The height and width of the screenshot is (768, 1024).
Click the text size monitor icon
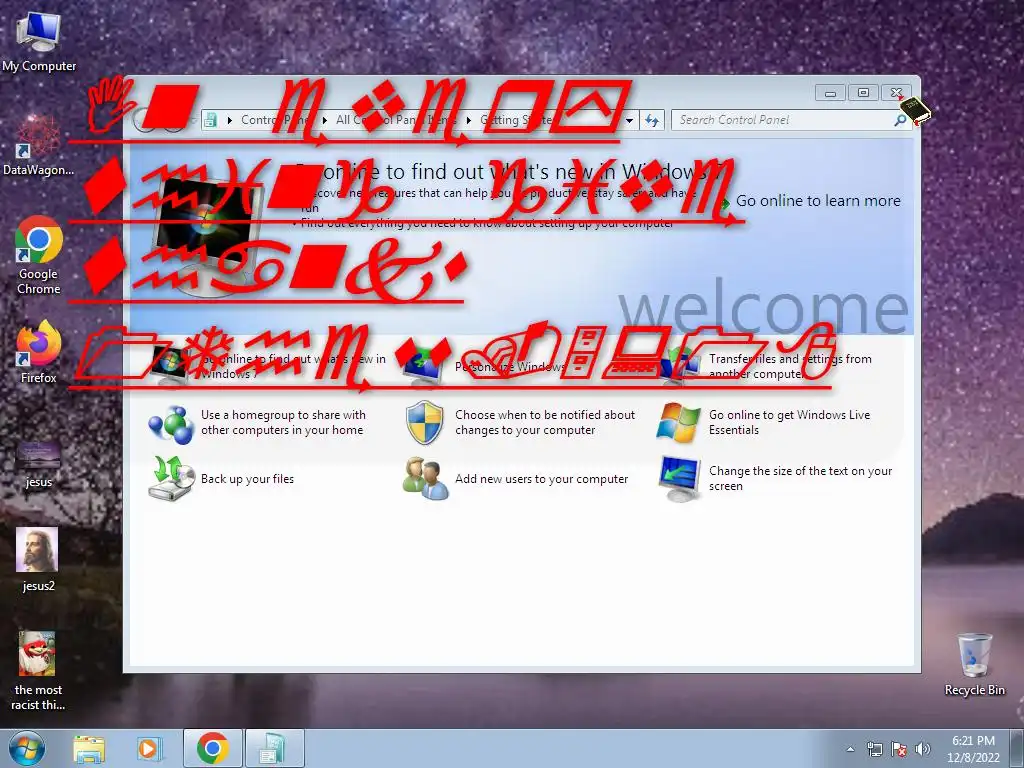(x=679, y=479)
